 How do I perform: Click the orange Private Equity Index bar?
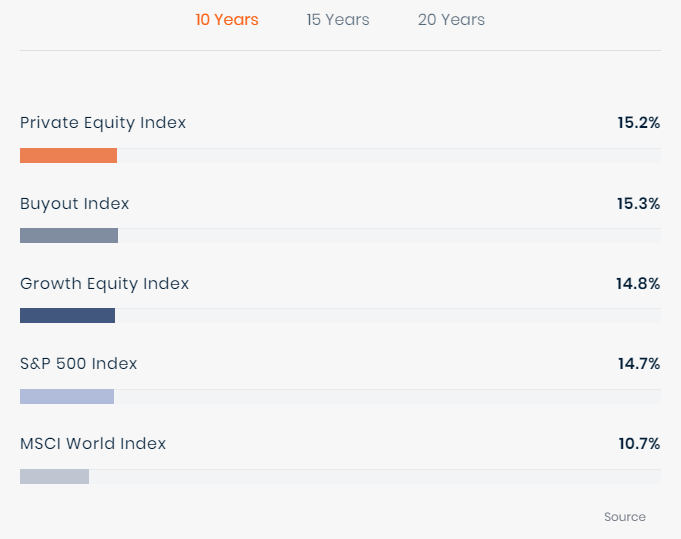click(68, 156)
